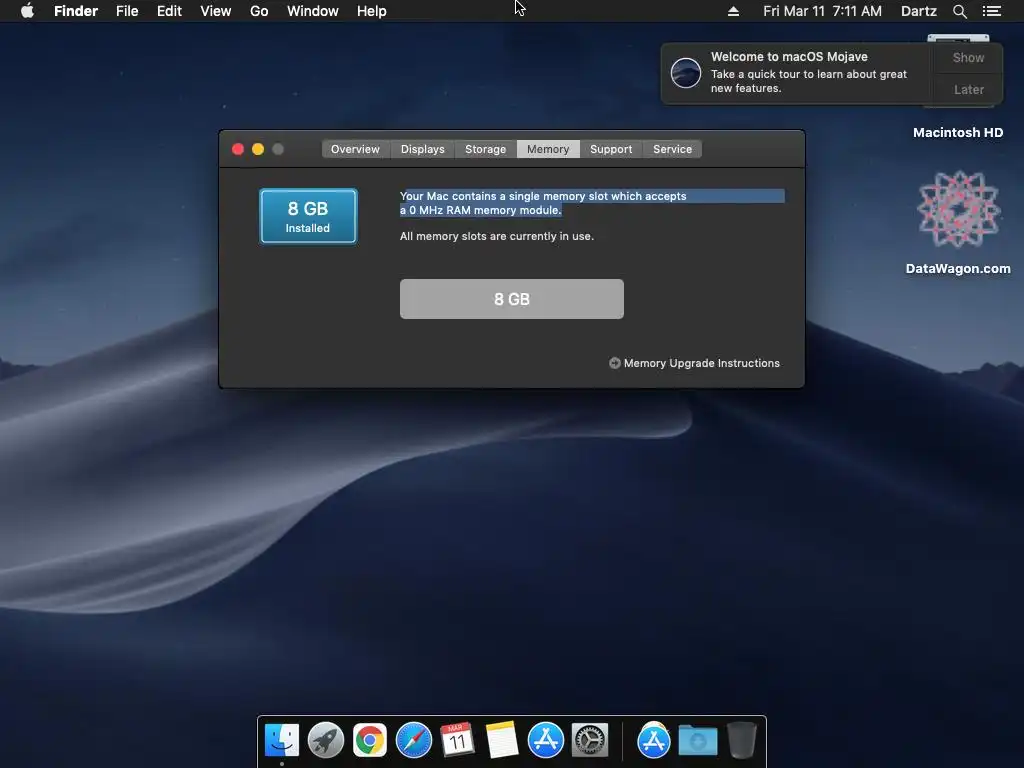Open the Go menu
This screenshot has height=768, width=1024.
point(259,11)
